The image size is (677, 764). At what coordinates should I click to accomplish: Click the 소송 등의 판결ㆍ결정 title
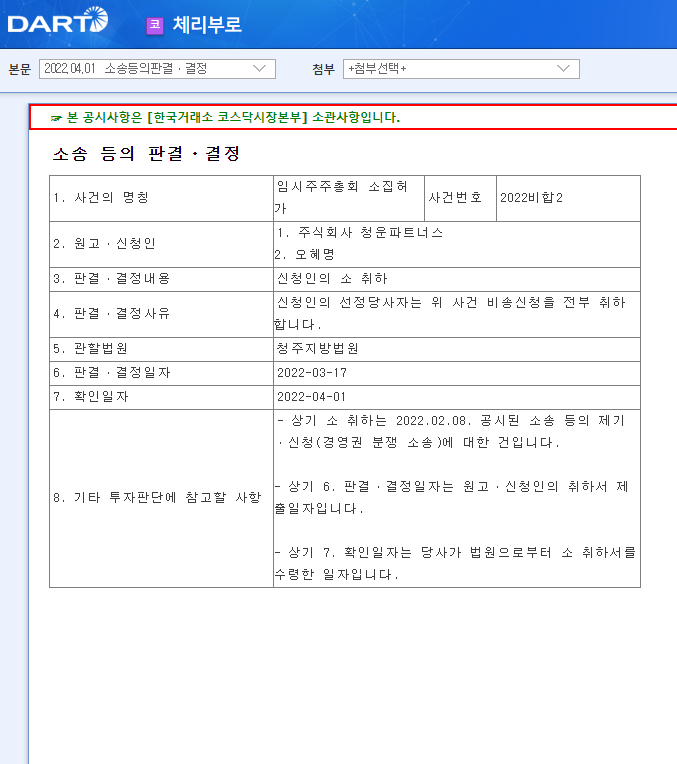click(147, 153)
